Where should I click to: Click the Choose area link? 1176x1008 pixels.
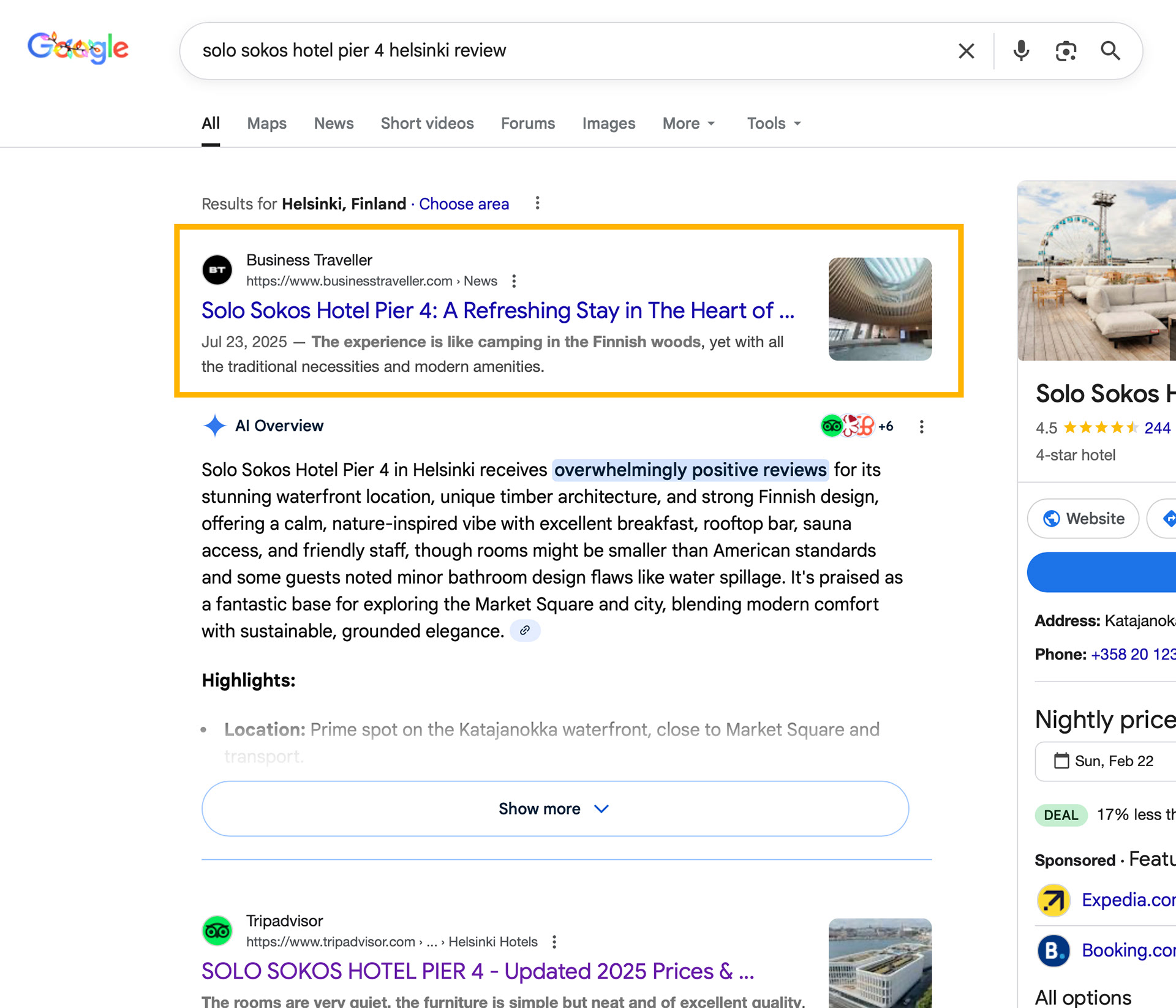tap(464, 204)
